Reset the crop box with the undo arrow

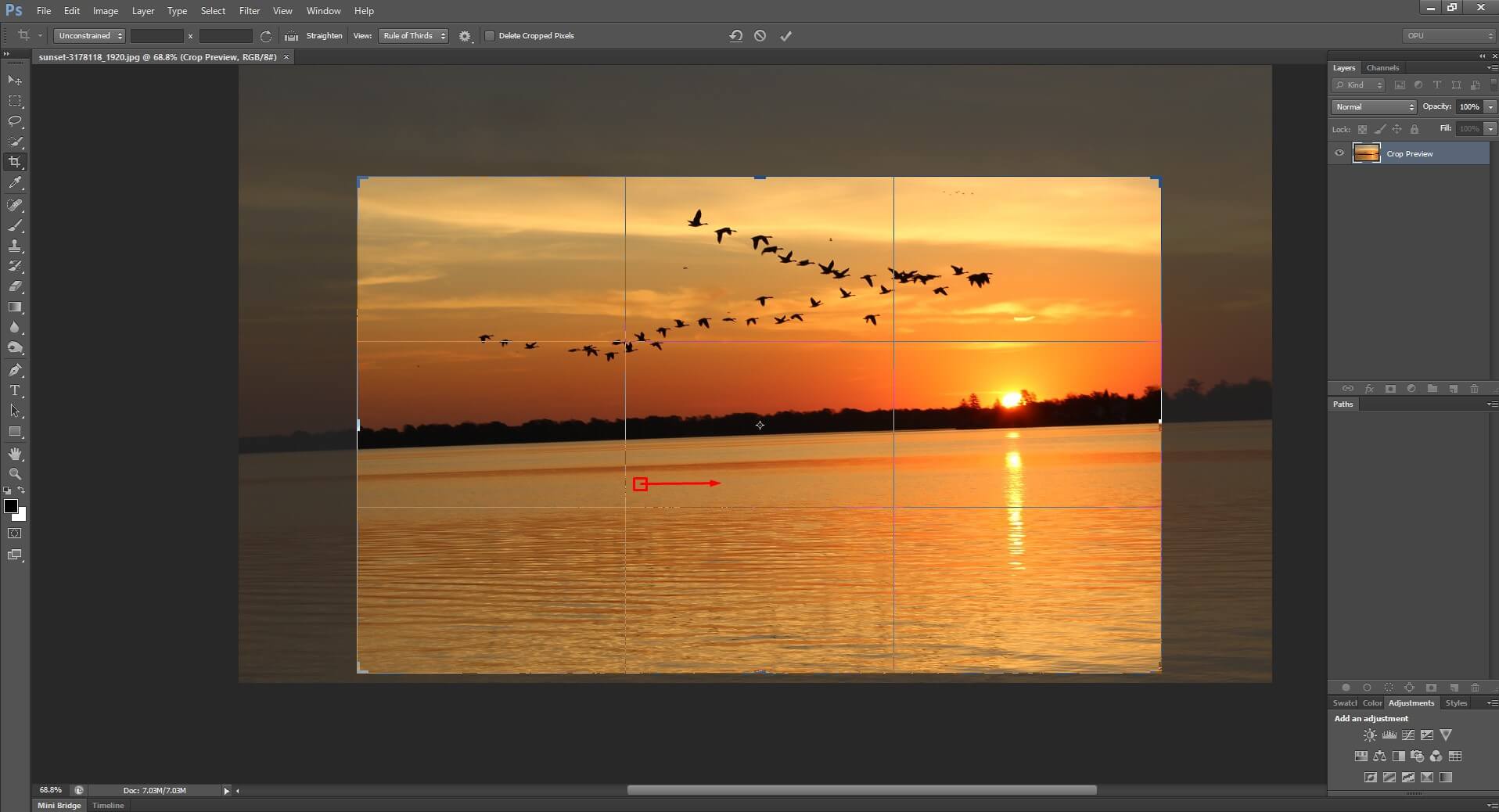coord(735,36)
